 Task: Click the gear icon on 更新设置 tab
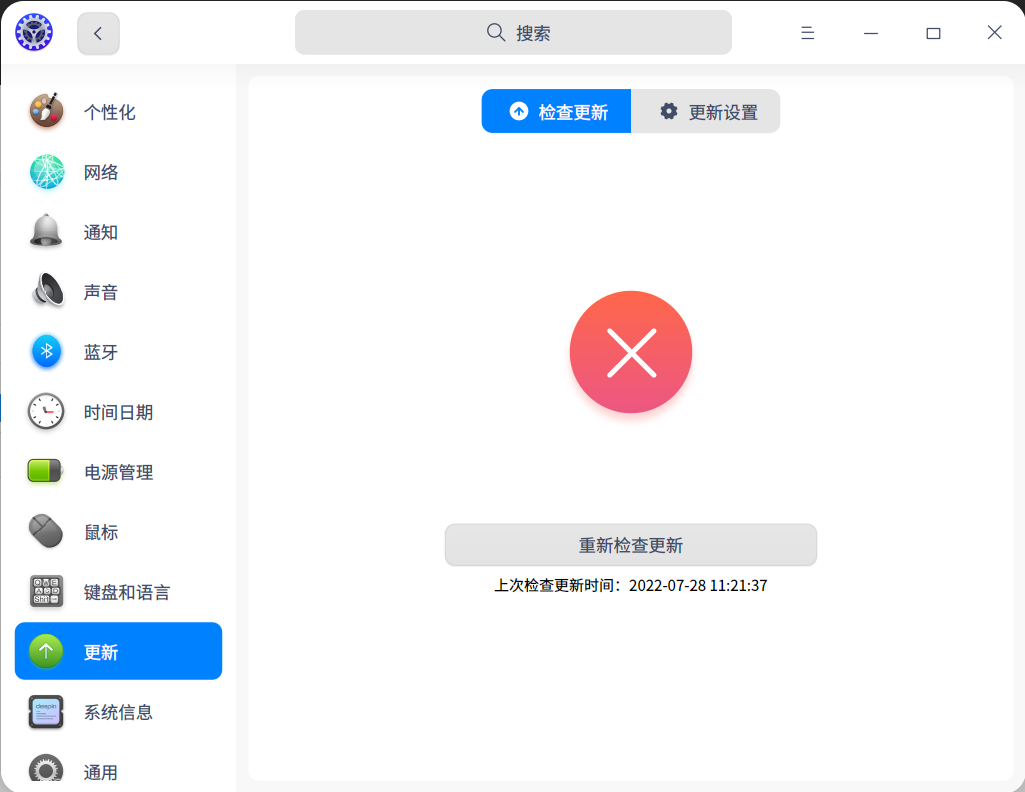[669, 111]
